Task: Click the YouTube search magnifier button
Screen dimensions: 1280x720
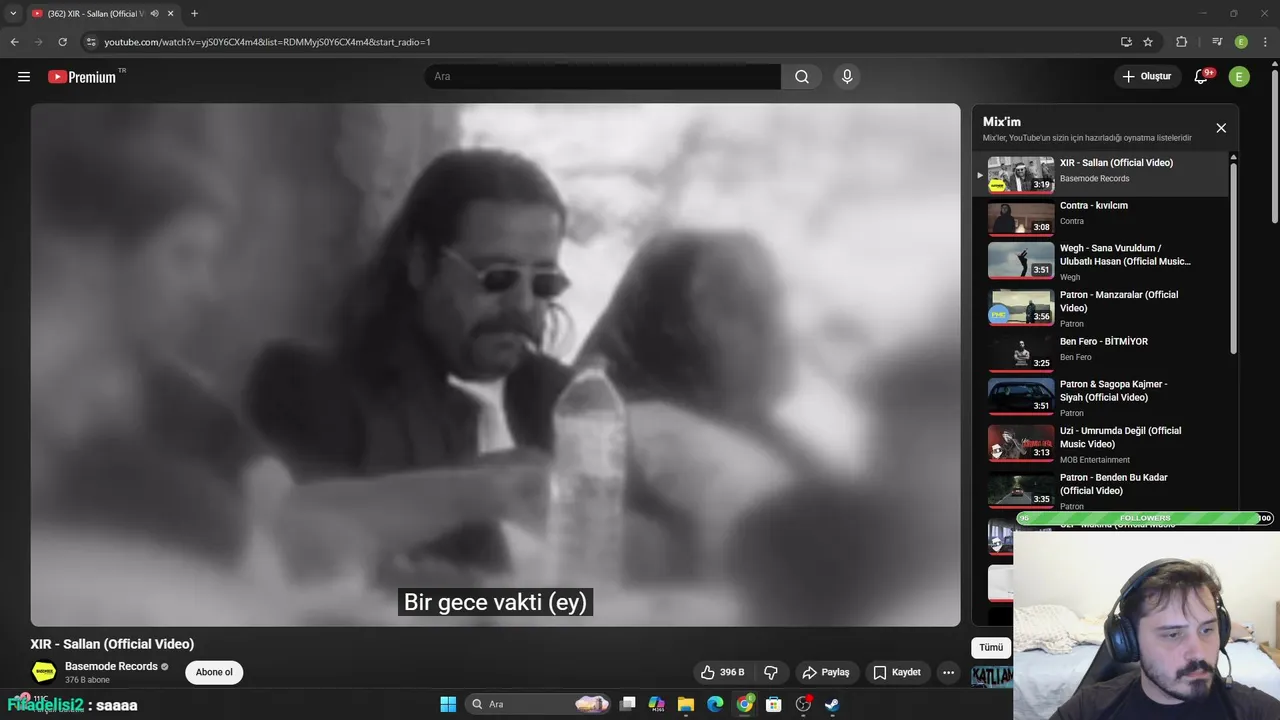Action: [802, 77]
